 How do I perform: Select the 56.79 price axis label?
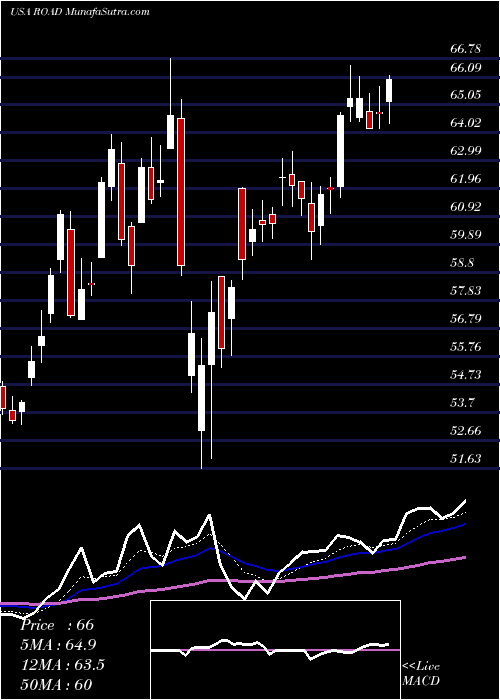point(466,319)
